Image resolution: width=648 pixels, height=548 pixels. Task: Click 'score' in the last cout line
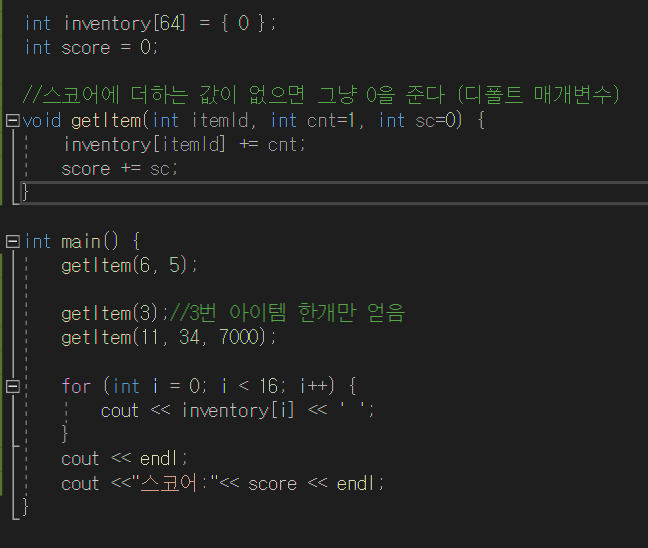tap(272, 484)
